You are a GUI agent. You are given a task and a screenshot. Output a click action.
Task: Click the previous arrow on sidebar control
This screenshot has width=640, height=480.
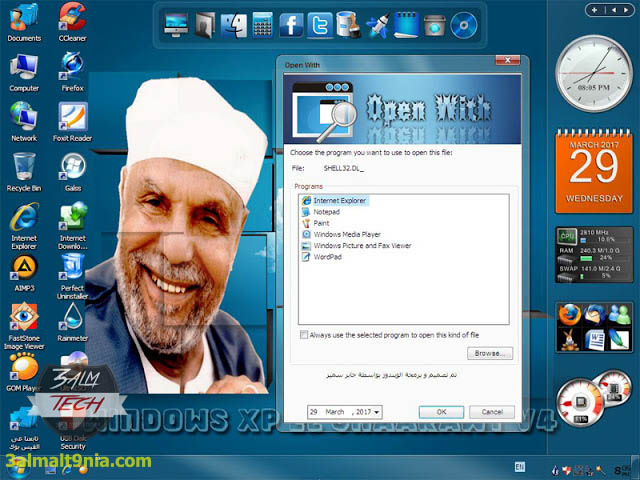click(x=613, y=10)
